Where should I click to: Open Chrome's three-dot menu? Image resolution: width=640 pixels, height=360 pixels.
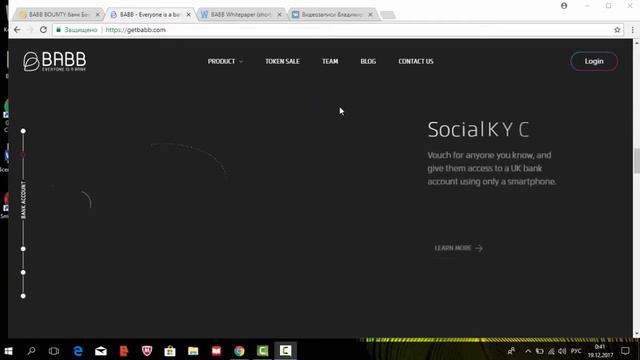click(633, 30)
